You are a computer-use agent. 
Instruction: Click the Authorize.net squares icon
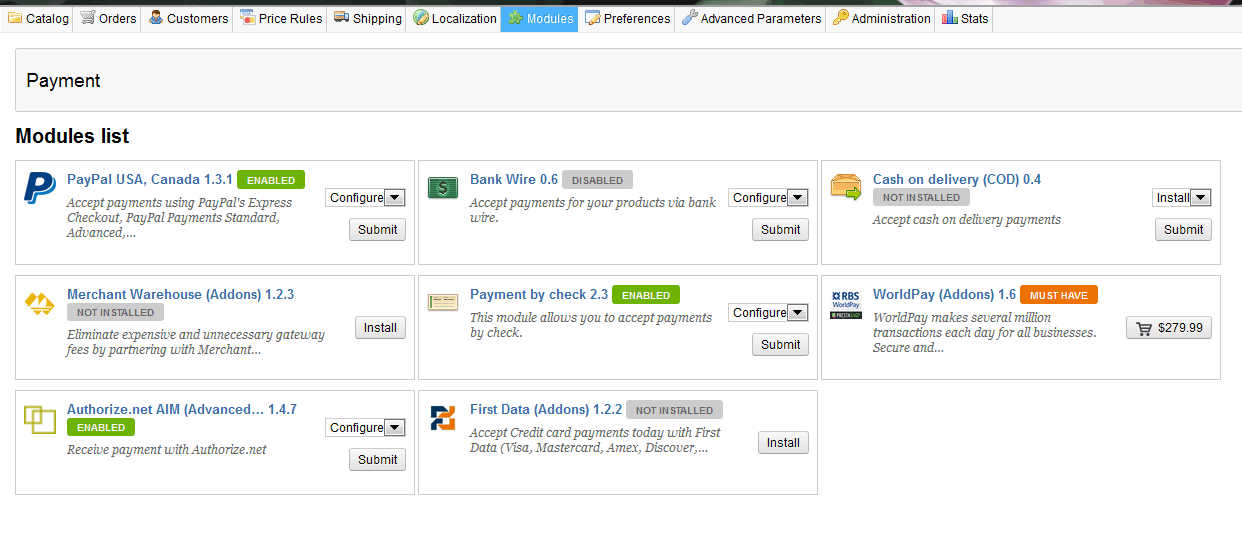[40, 420]
